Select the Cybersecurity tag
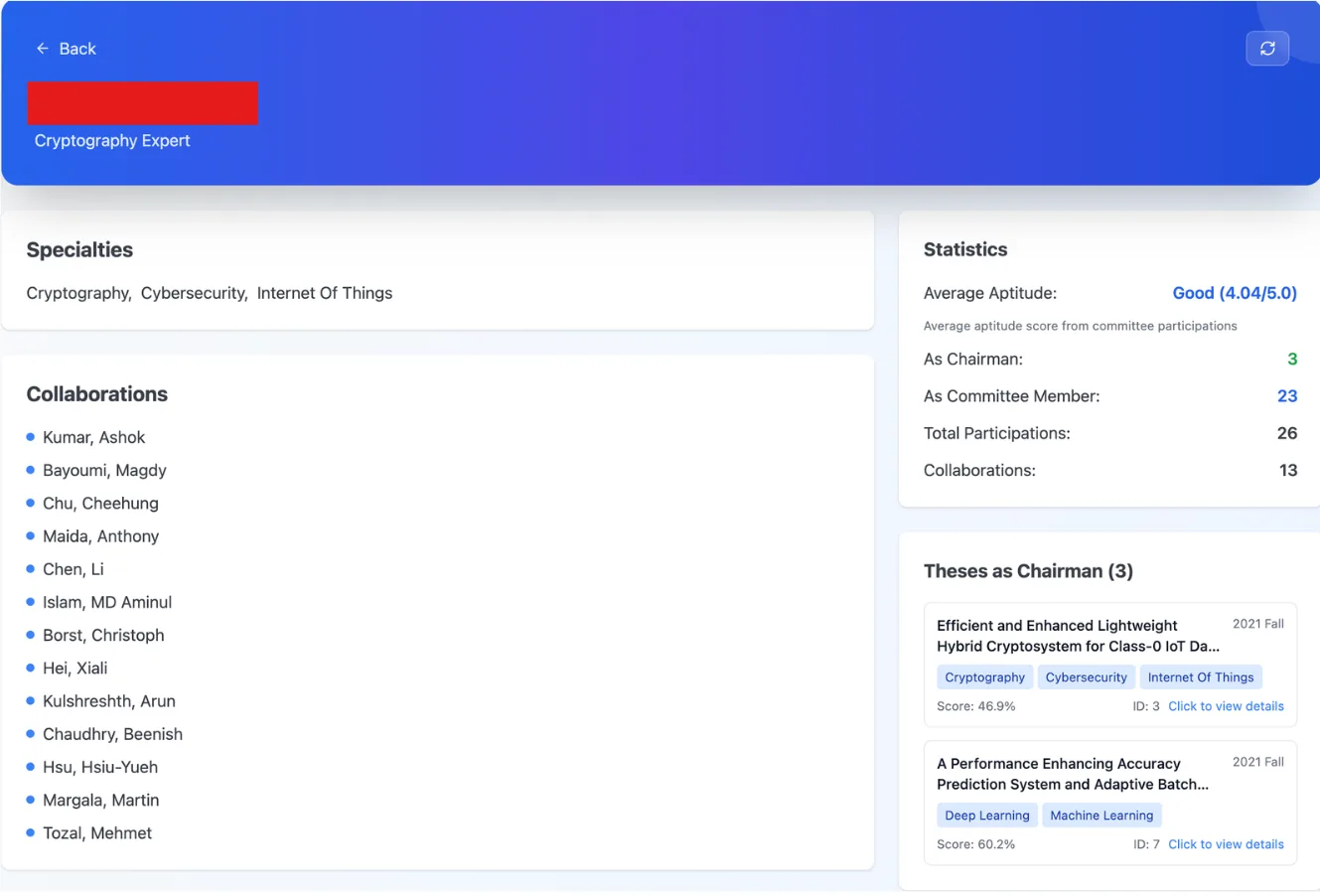This screenshot has height=896, width=1320. [x=1086, y=677]
